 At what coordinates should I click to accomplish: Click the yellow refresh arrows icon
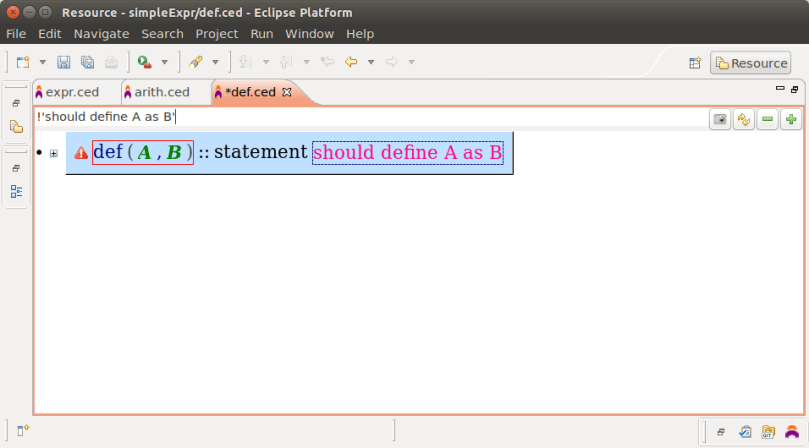[x=743, y=119]
